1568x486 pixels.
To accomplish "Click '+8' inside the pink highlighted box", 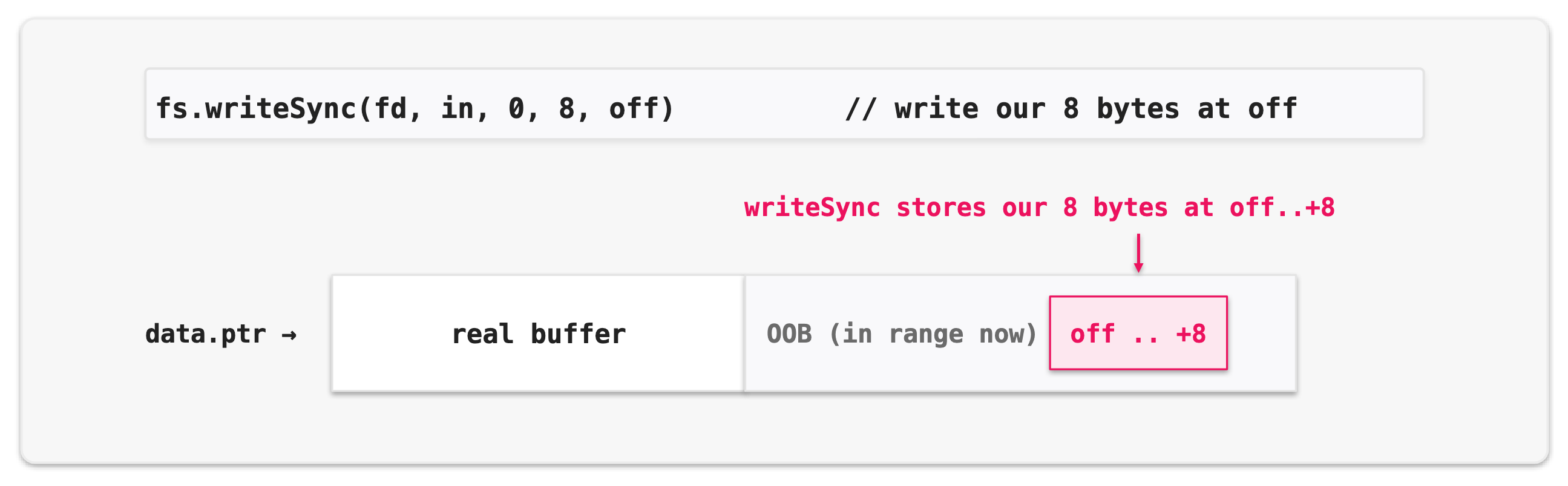I will (1190, 333).
